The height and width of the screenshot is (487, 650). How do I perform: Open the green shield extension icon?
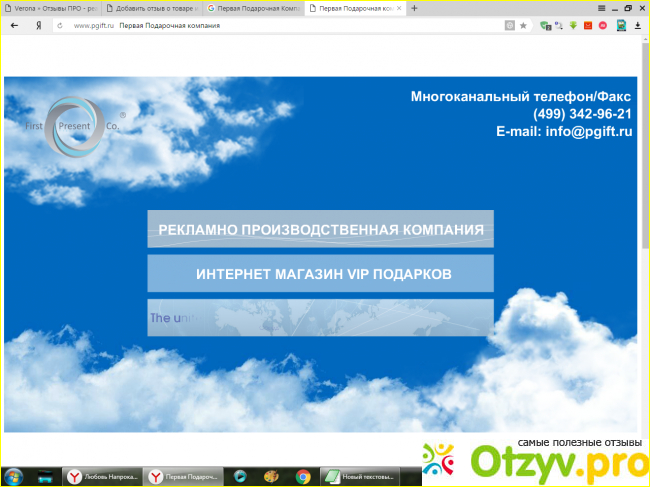543,25
